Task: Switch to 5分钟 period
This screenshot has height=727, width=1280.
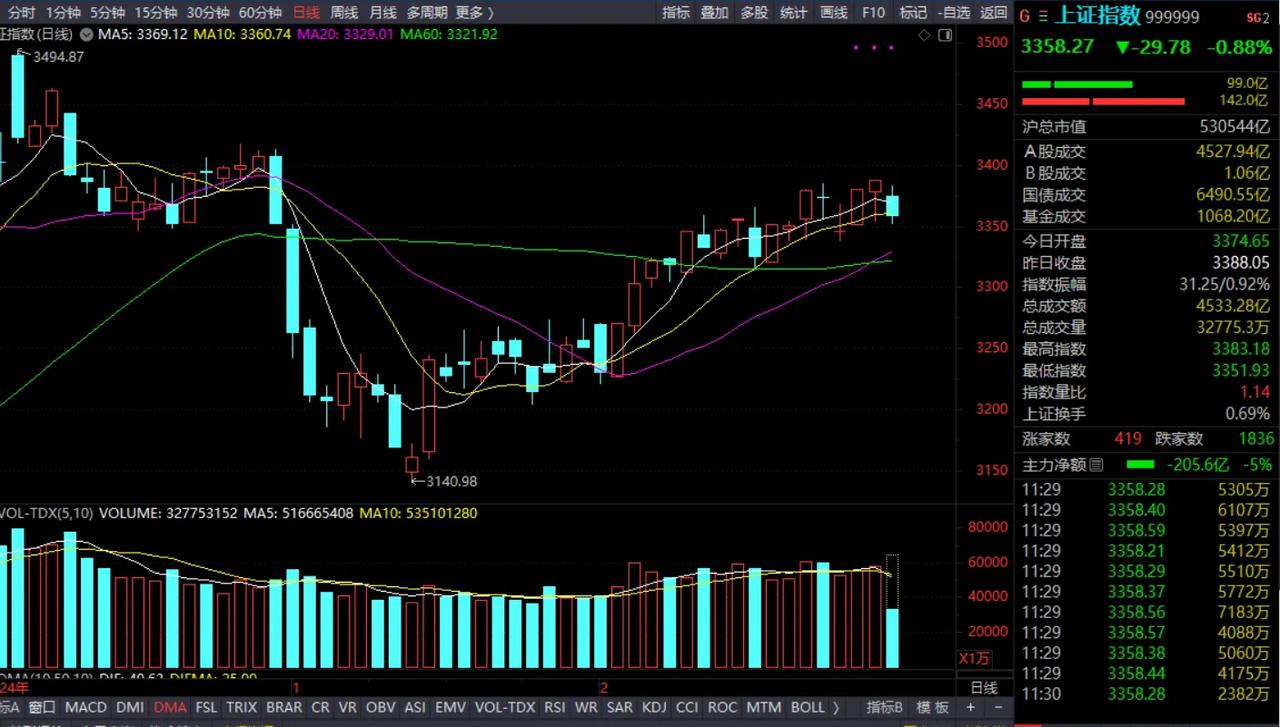Action: [107, 13]
